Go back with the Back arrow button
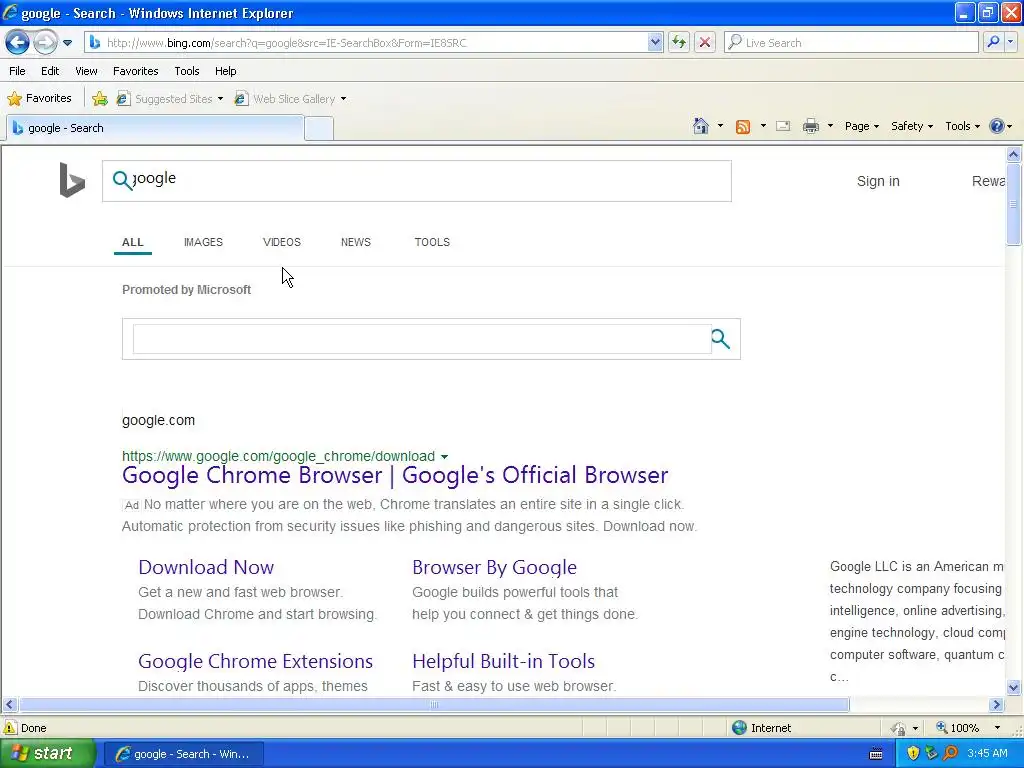This screenshot has height=768, width=1024. [x=17, y=43]
